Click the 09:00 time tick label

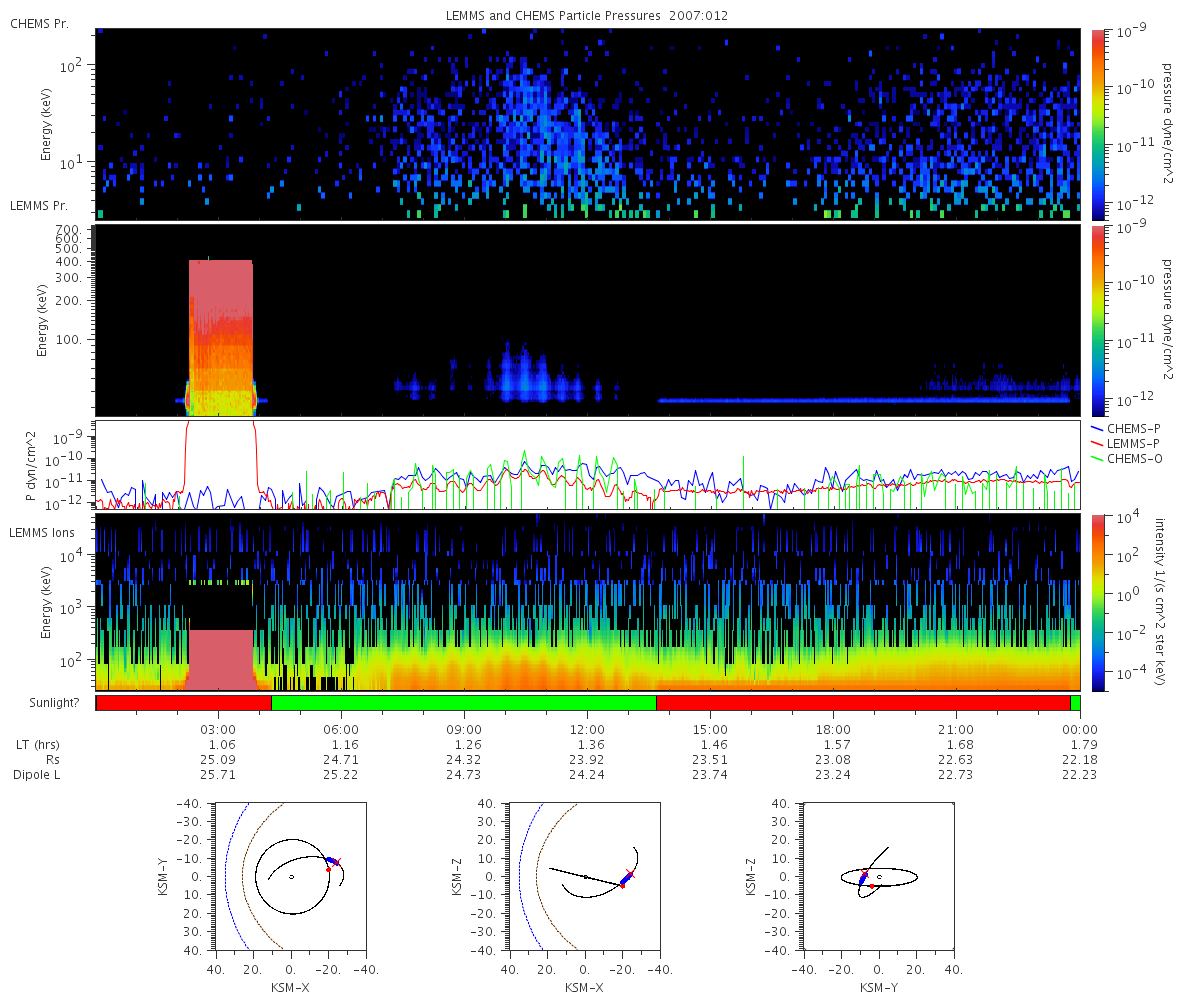tap(464, 729)
